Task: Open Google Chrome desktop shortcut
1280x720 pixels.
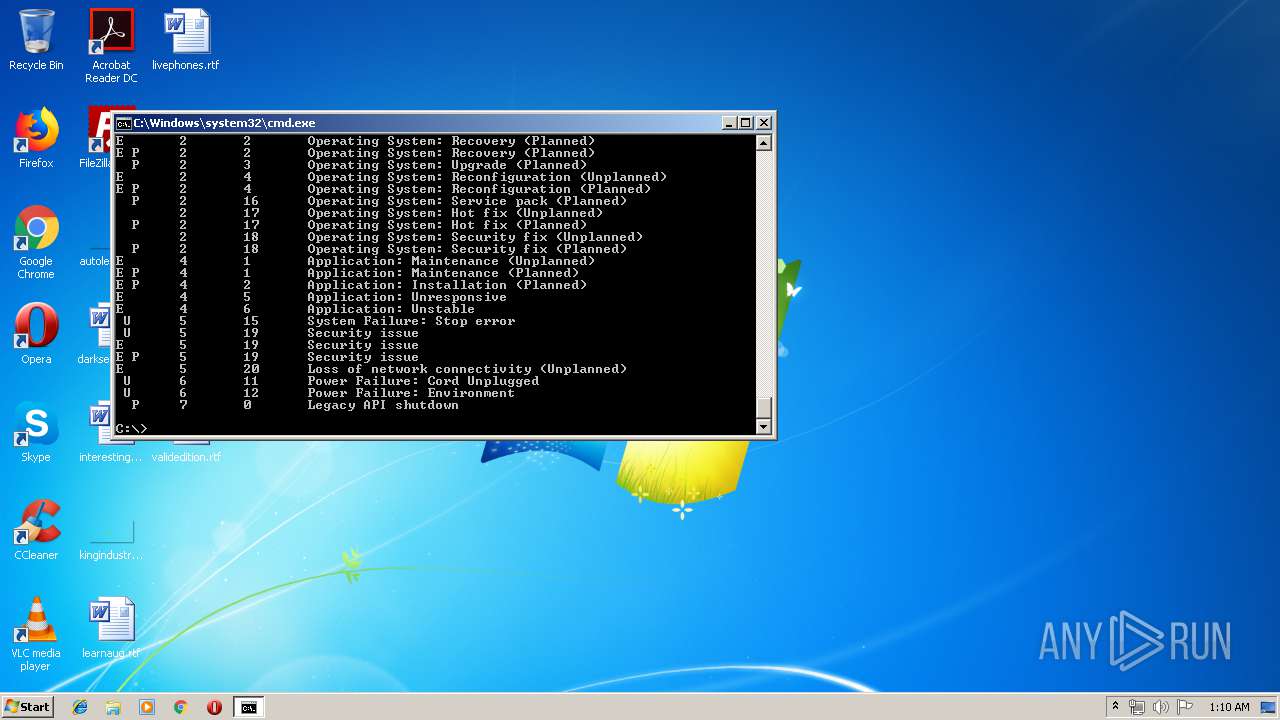Action: tap(36, 242)
